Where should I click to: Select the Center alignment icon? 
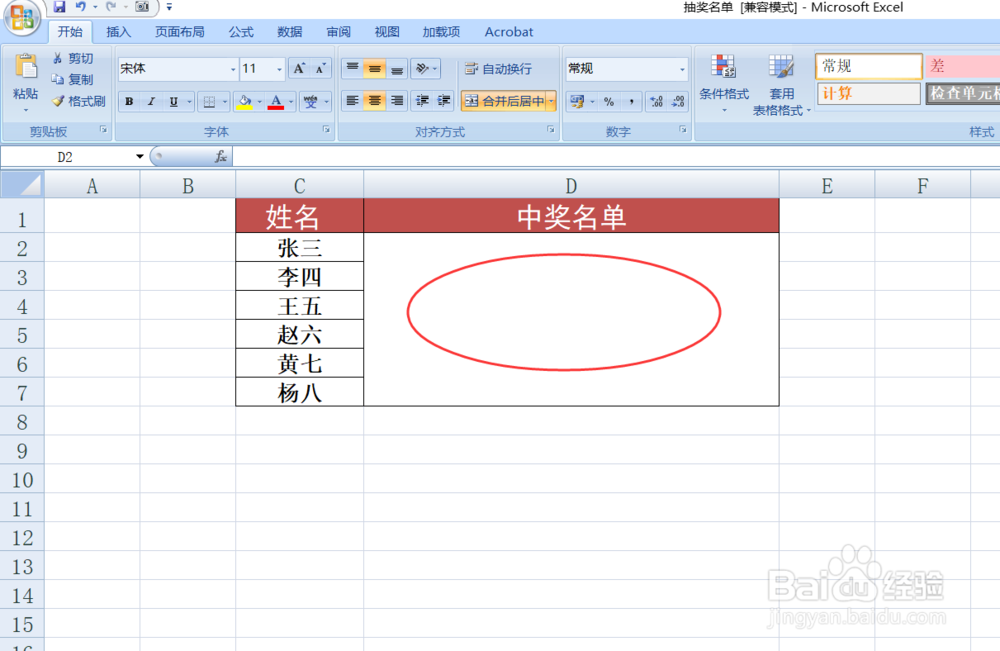tap(375, 100)
